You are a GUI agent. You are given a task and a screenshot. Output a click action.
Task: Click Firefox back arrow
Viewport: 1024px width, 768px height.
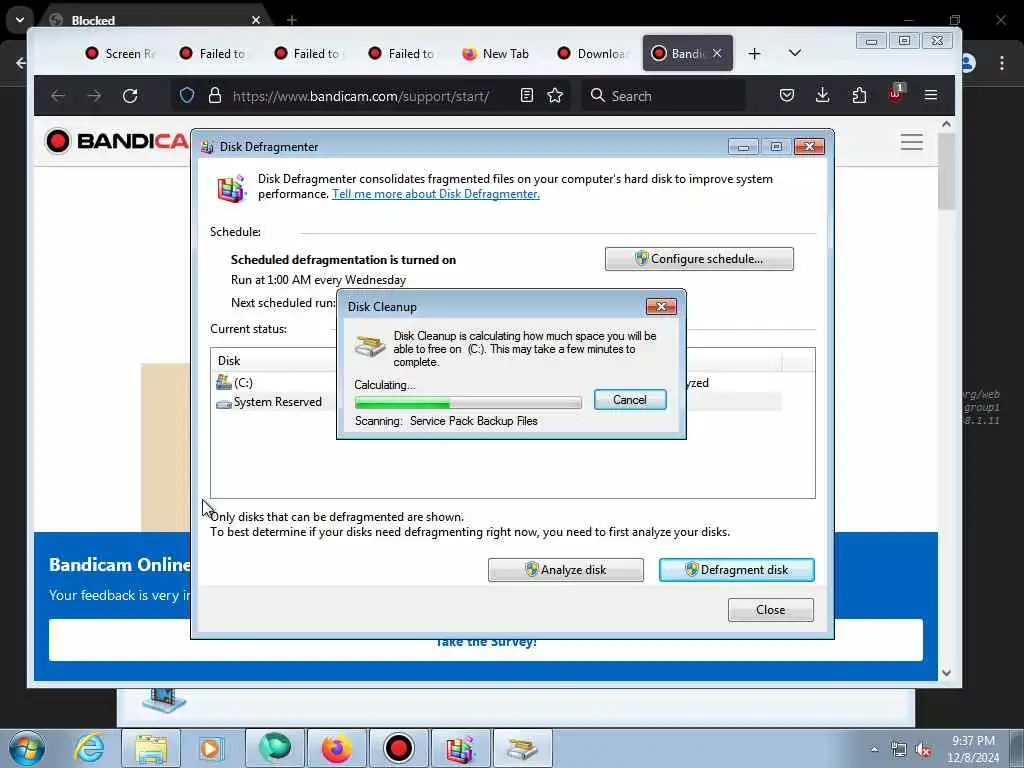58,96
